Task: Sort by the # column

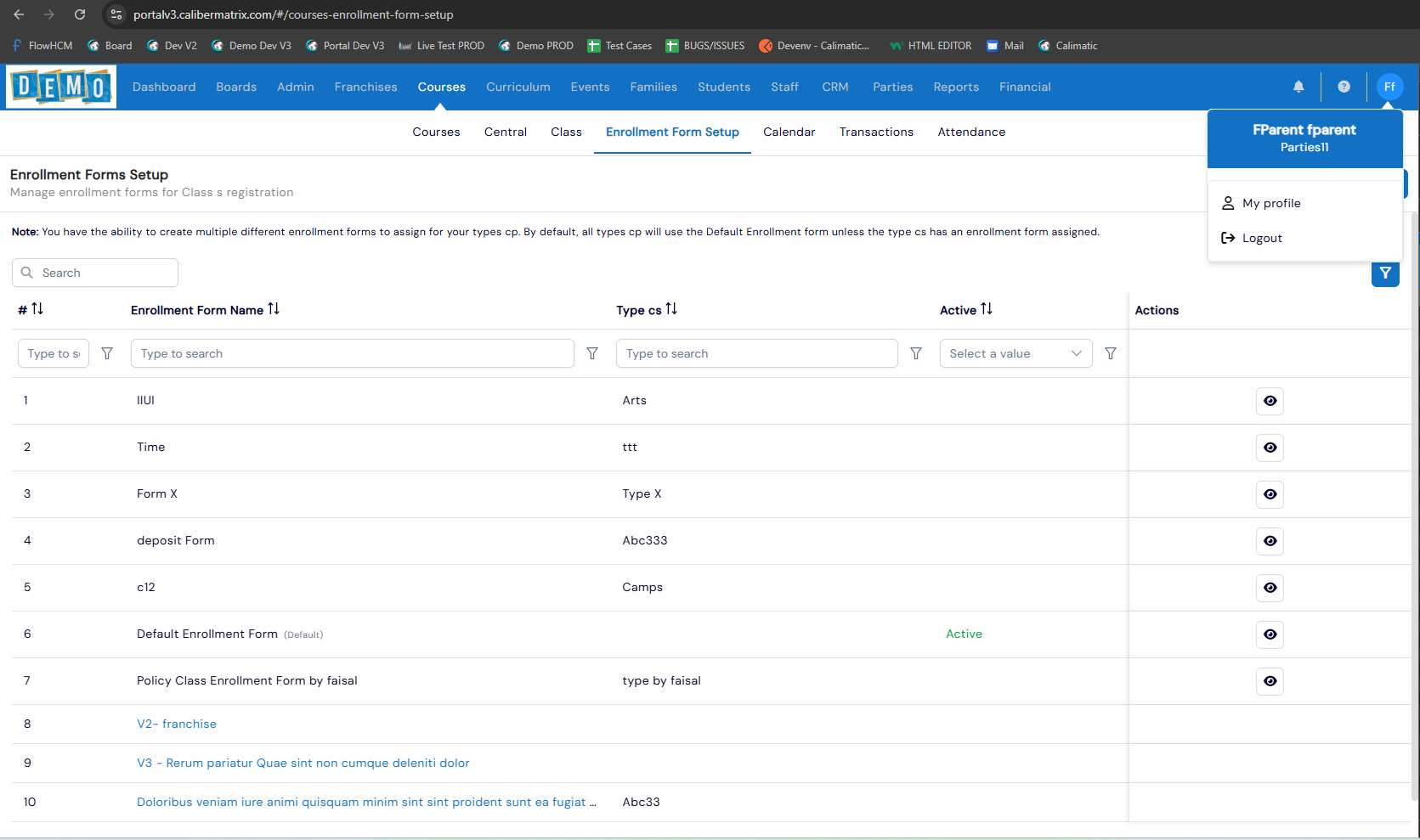Action: click(x=37, y=309)
